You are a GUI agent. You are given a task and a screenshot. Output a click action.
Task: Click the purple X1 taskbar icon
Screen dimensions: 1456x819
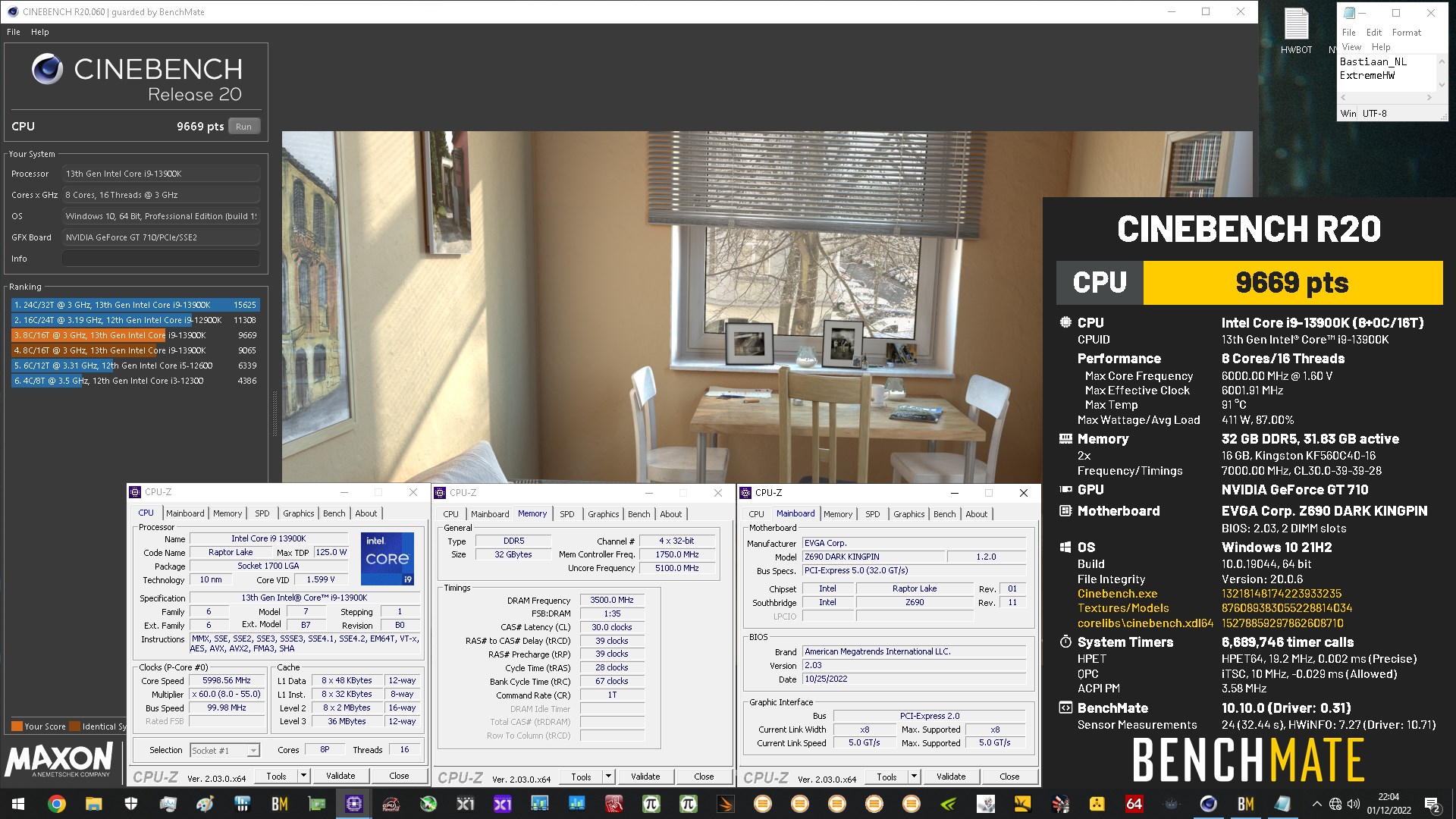pyautogui.click(x=502, y=804)
